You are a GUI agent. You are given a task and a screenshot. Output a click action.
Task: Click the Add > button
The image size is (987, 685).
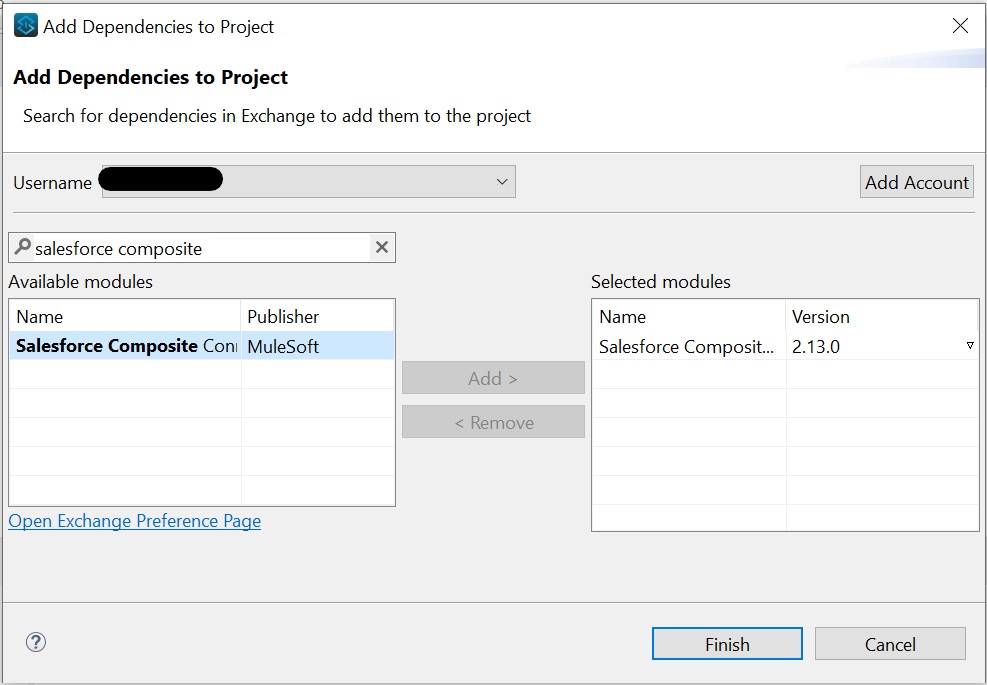pyautogui.click(x=493, y=378)
